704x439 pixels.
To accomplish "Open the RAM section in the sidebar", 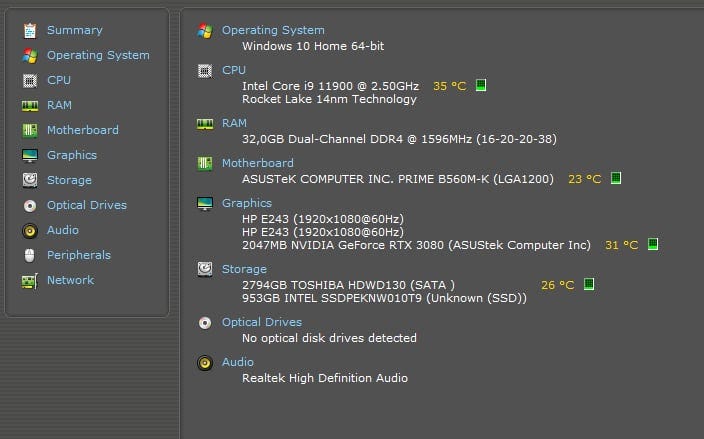I will pyautogui.click(x=59, y=105).
